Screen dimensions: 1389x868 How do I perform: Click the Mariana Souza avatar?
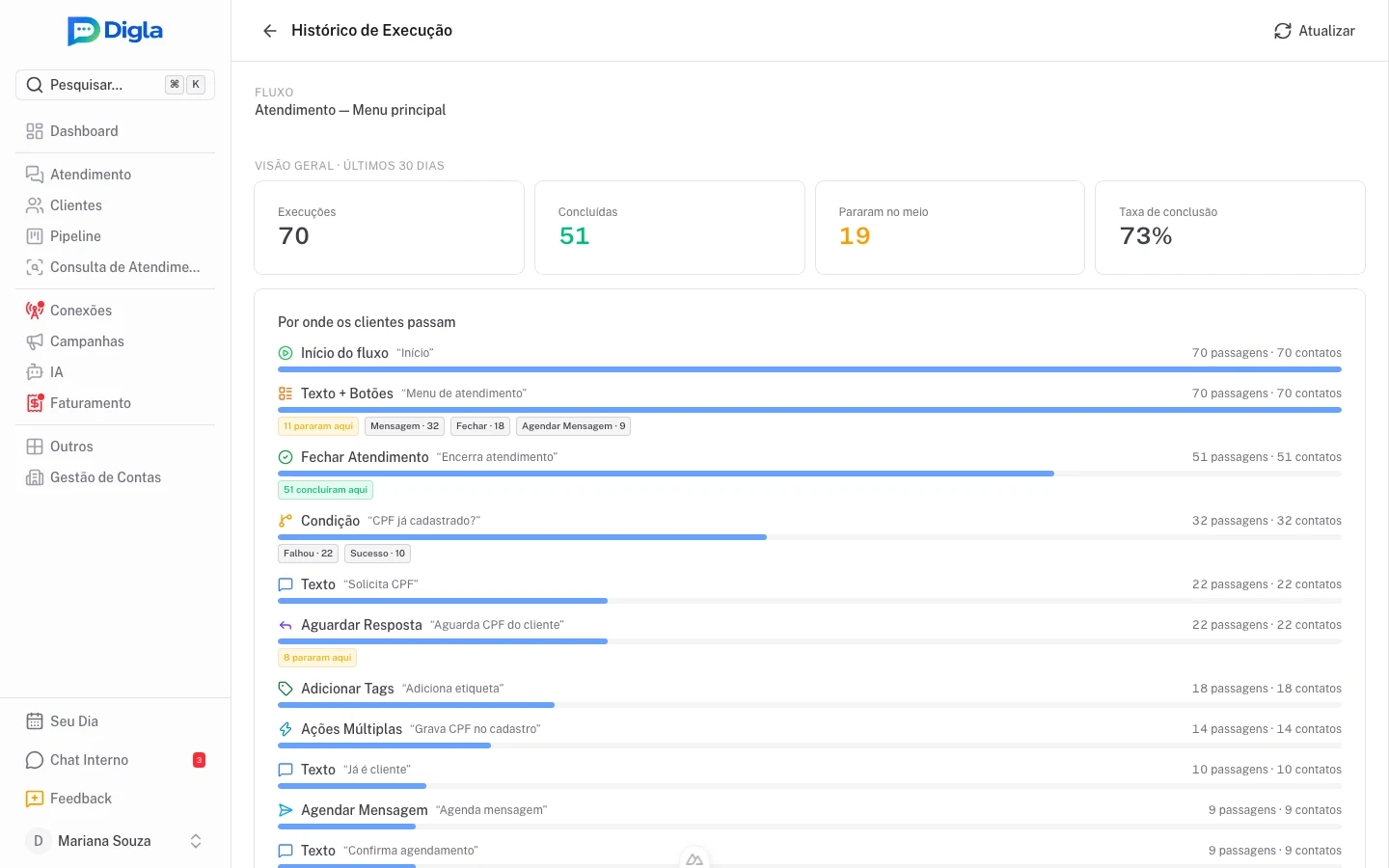point(39,841)
